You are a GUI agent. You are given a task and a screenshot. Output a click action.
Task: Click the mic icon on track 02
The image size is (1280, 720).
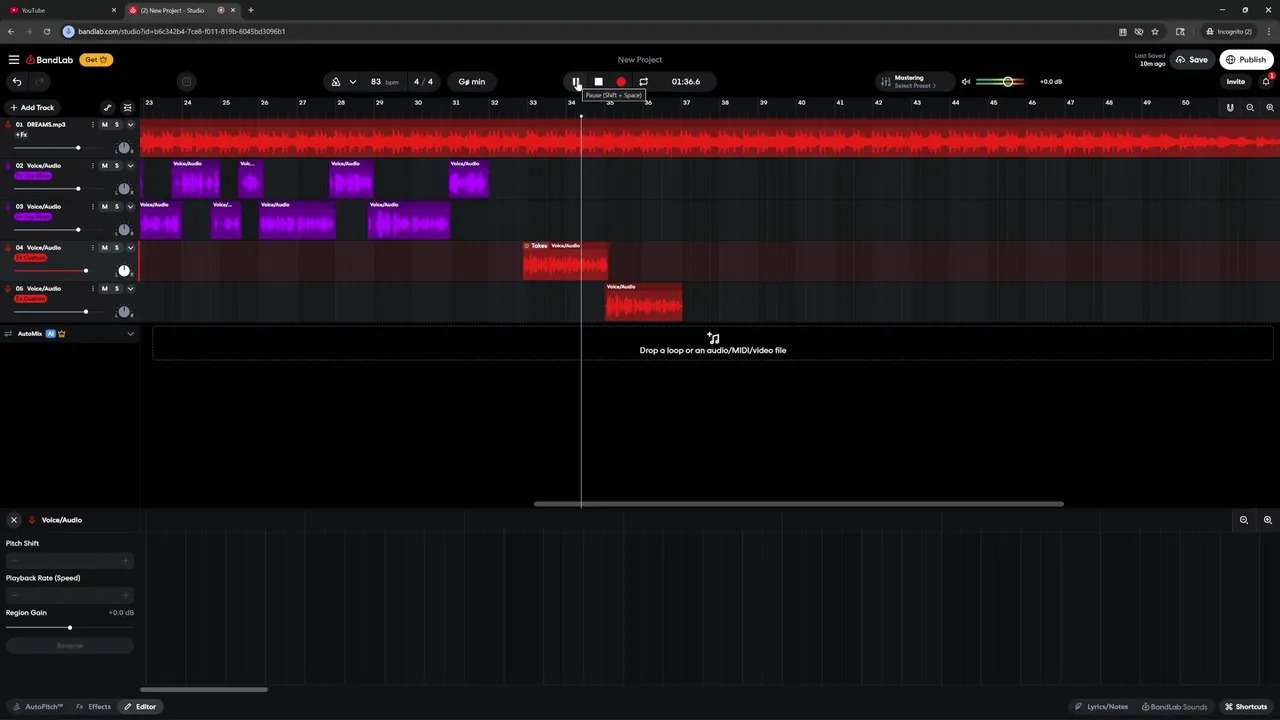[x=8, y=166]
